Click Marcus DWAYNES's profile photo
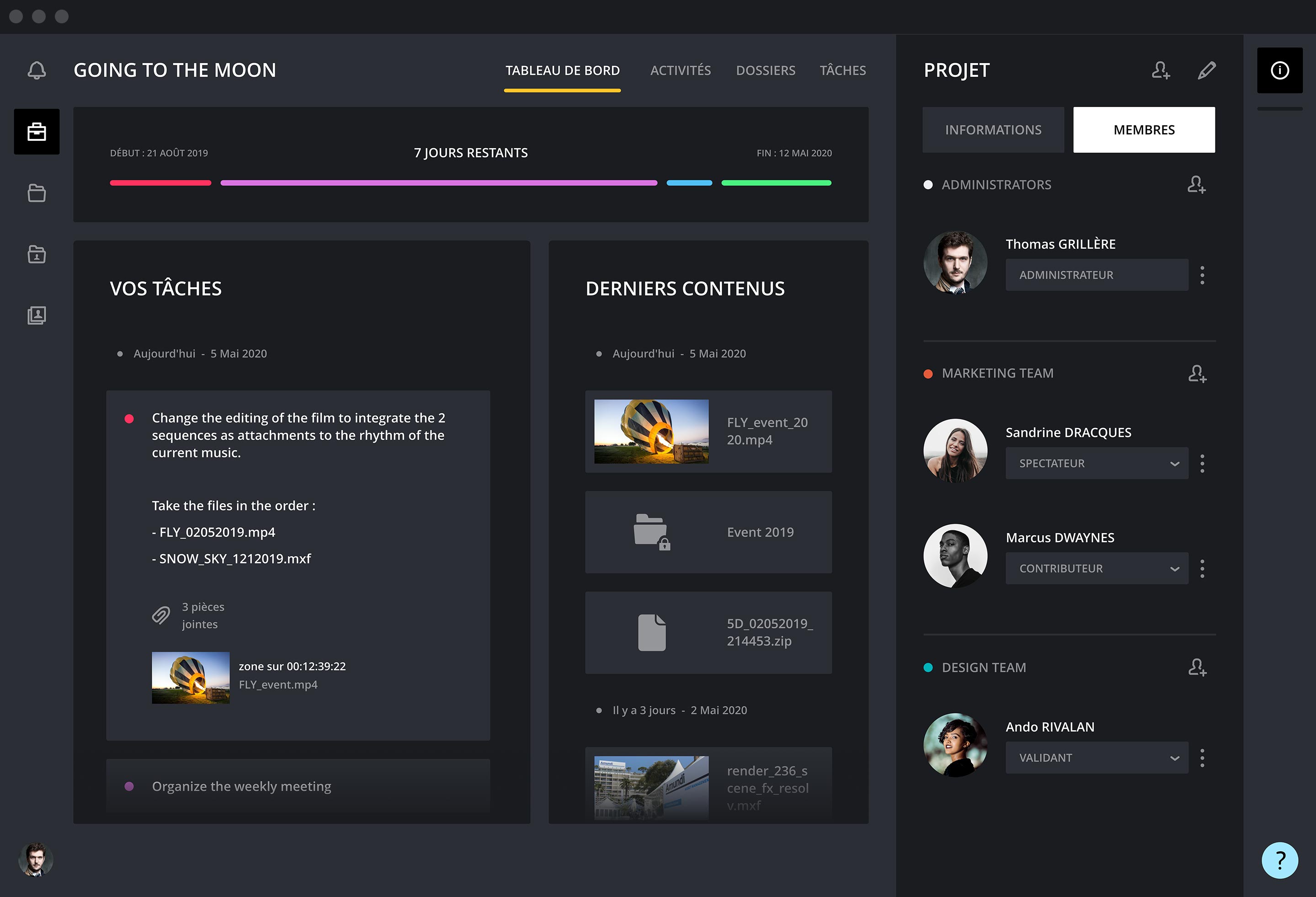 tap(955, 555)
